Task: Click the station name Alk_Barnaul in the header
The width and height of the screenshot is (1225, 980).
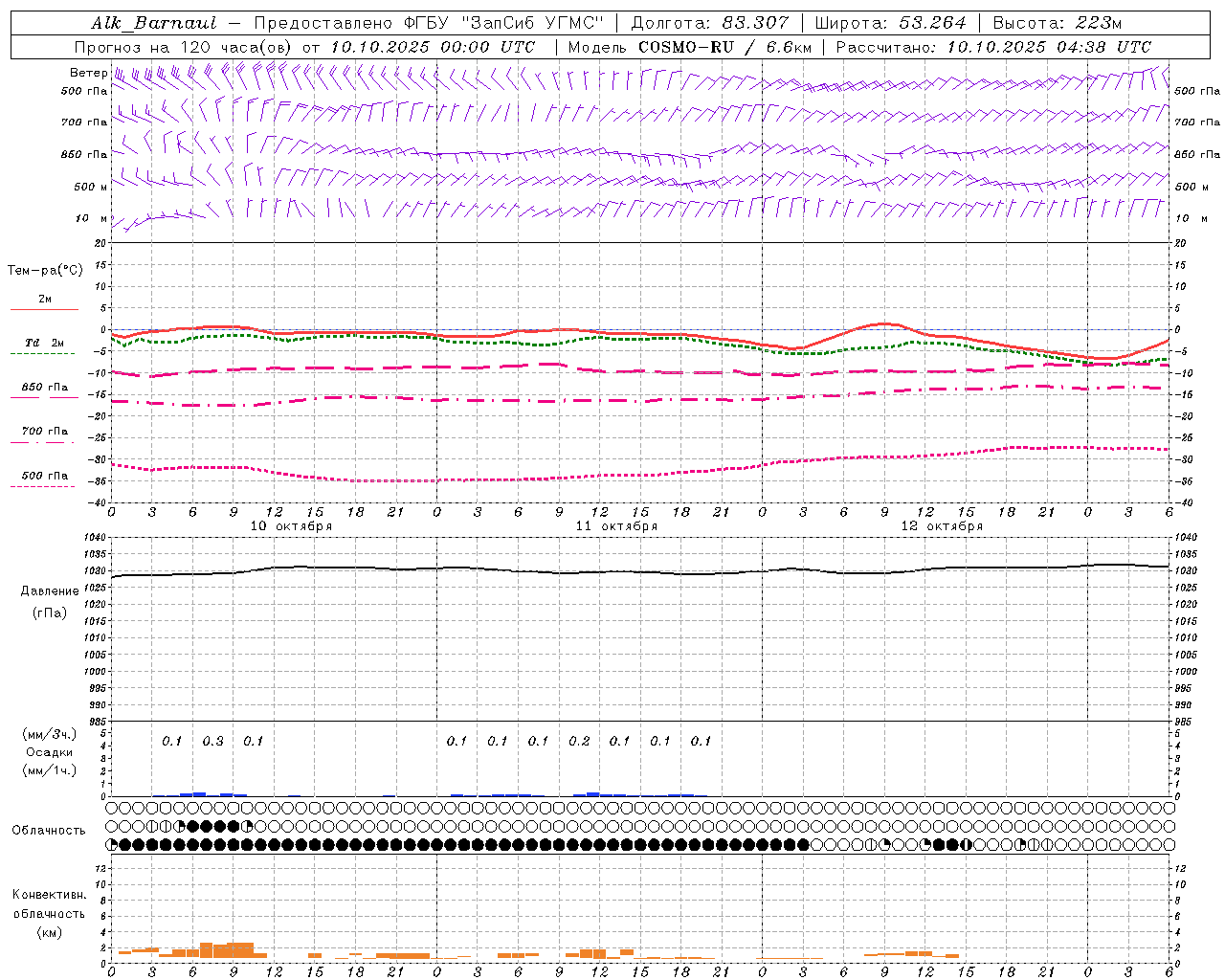Action: pos(154,23)
